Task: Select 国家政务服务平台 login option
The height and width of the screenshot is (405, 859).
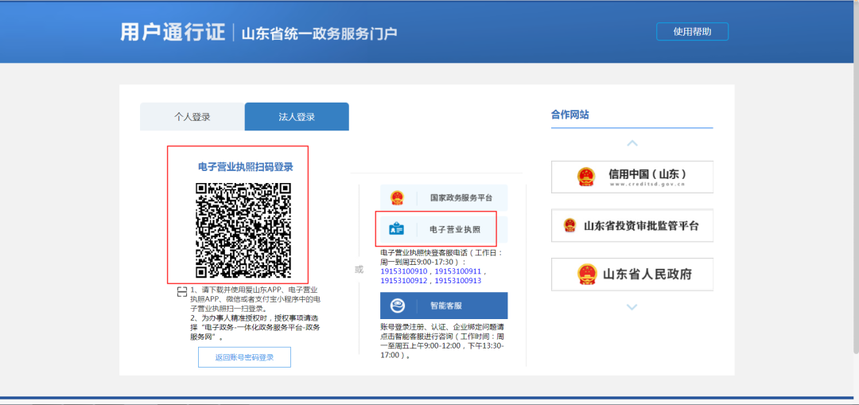Action: (x=443, y=198)
